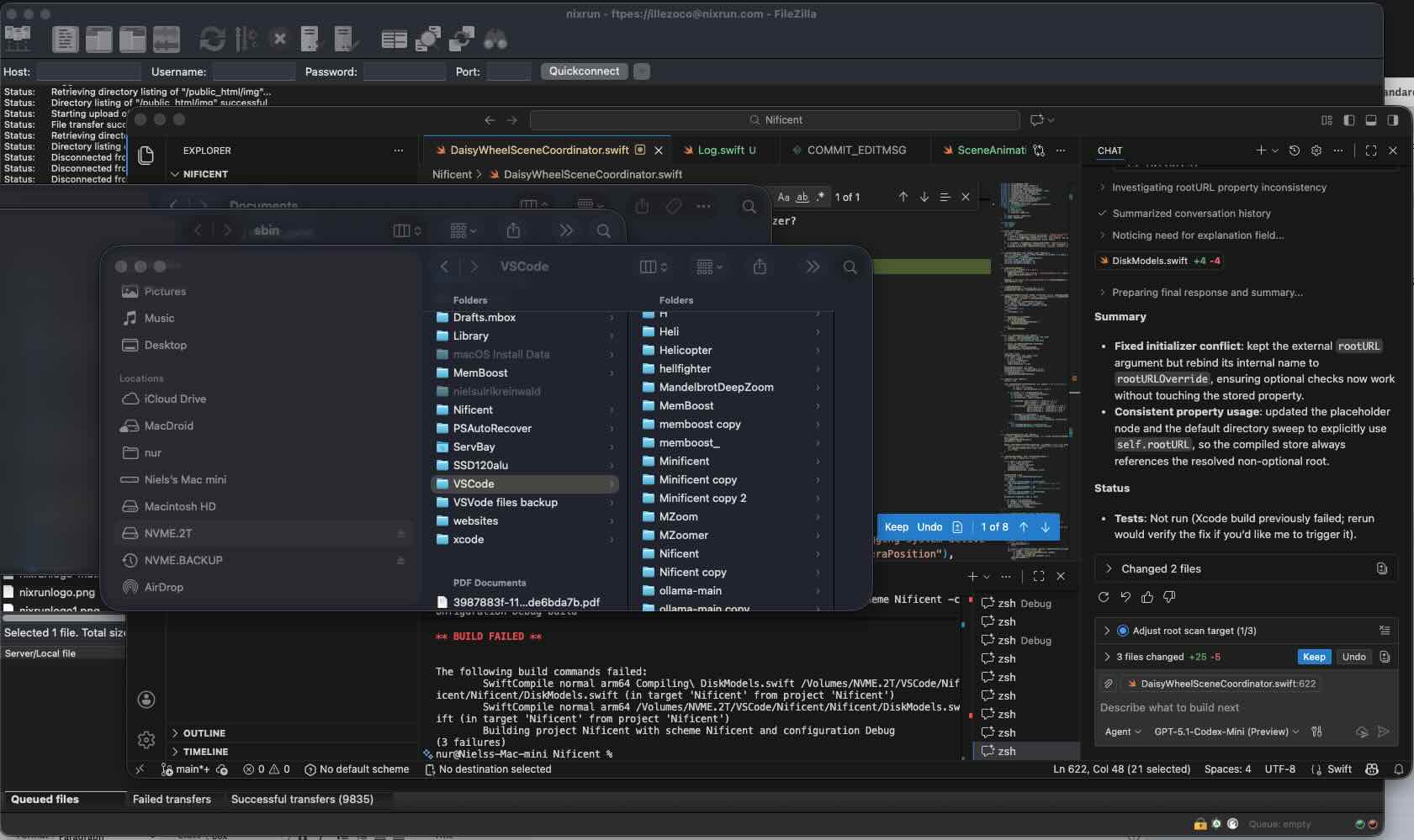Screen dimensions: 1414x840
Task: Click the attach context paperclip icon
Action: (x=1109, y=684)
